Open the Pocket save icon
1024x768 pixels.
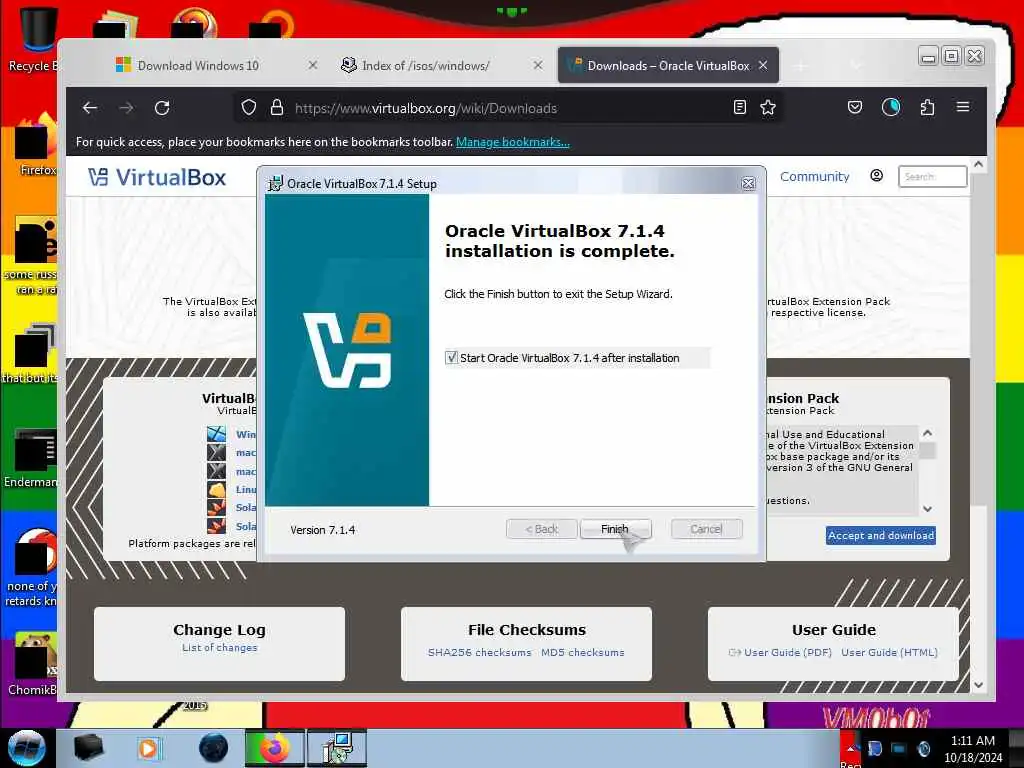pyautogui.click(x=855, y=108)
